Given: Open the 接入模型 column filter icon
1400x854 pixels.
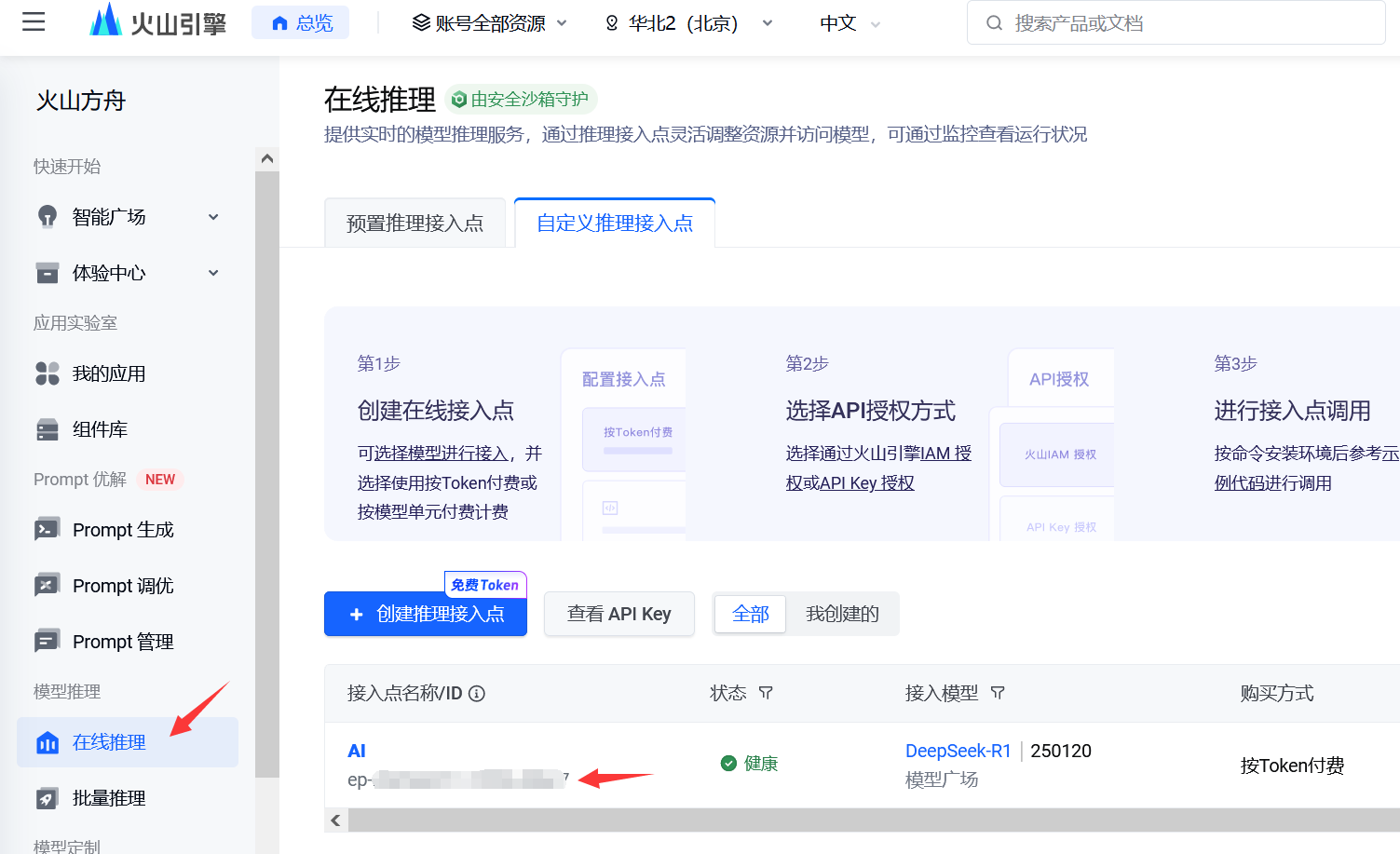Looking at the screenshot, I should point(998,693).
